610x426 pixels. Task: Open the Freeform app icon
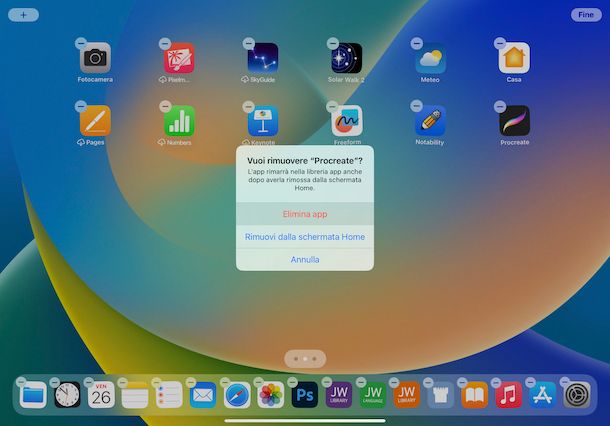tap(347, 121)
